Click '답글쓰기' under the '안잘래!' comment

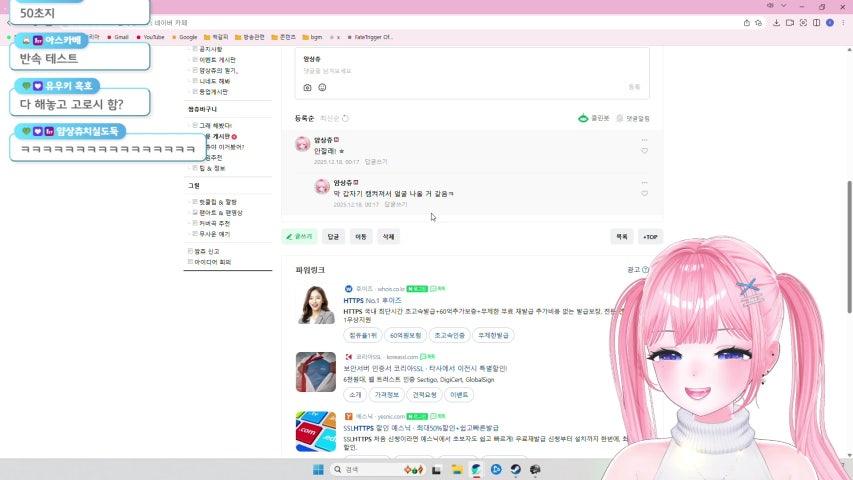pos(376,162)
